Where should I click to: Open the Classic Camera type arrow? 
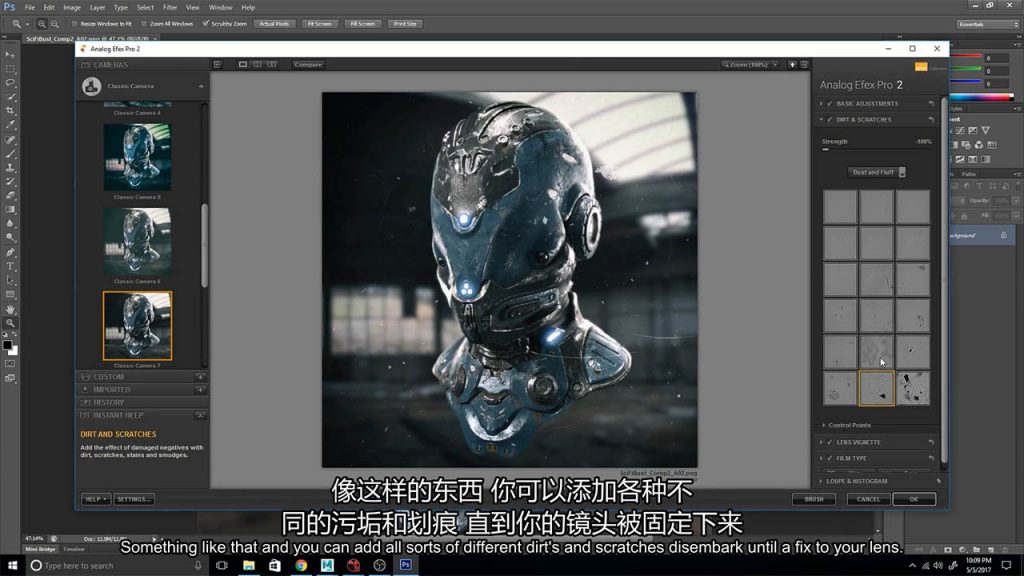pos(201,86)
